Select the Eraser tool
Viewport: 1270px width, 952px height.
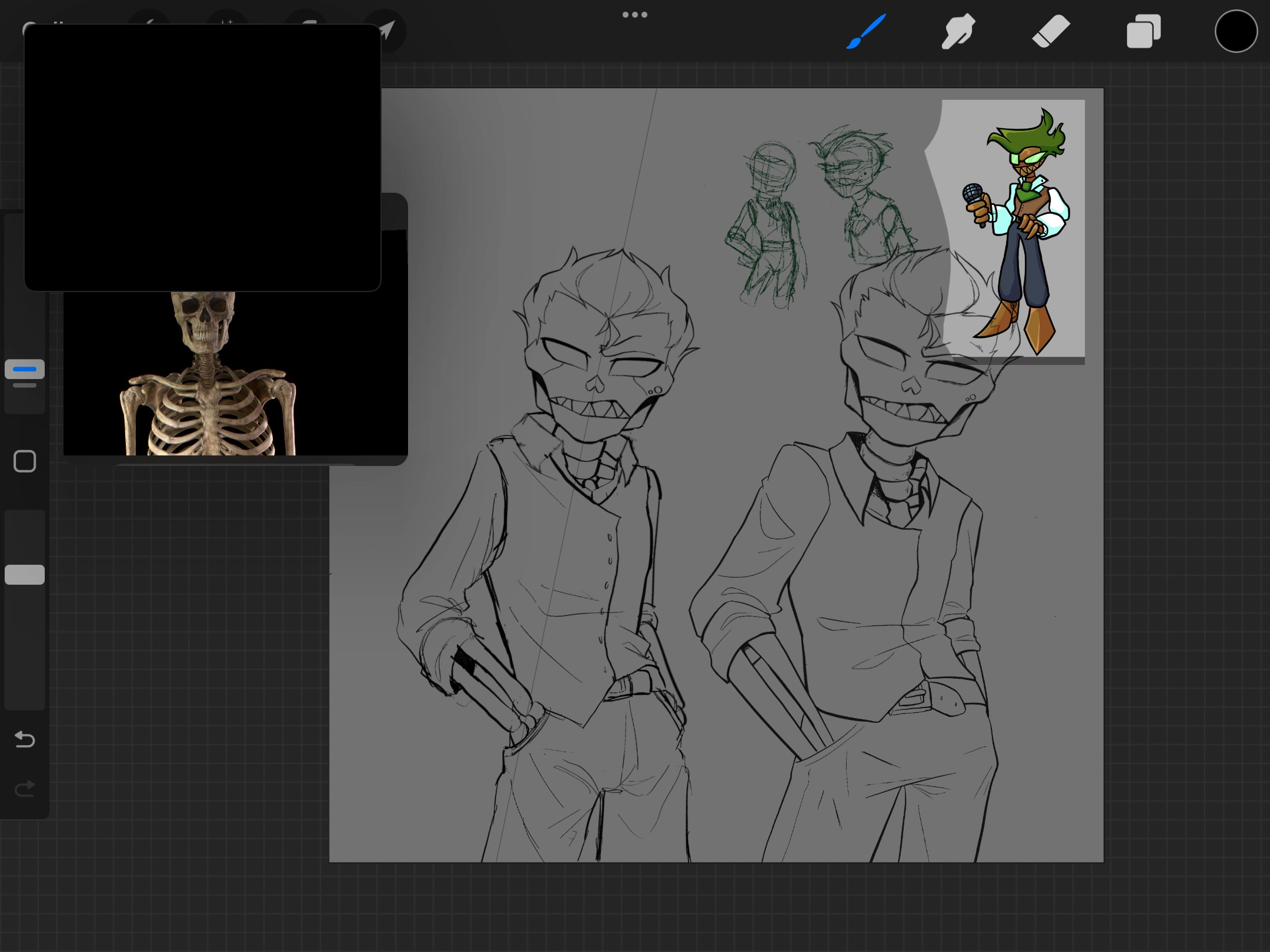[1051, 32]
